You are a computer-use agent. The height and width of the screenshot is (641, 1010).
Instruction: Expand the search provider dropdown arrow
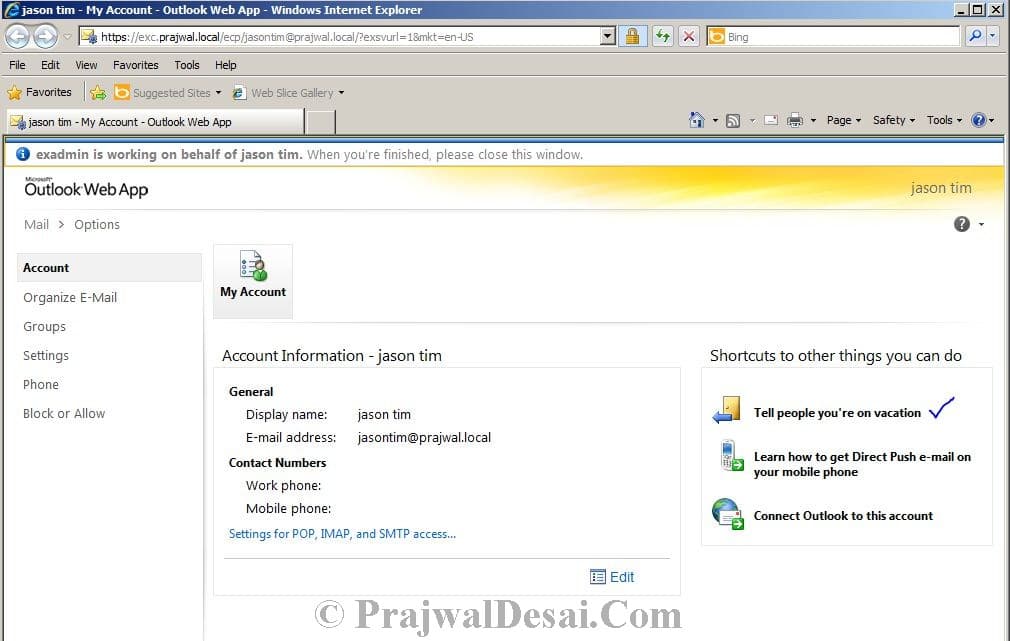[993, 36]
